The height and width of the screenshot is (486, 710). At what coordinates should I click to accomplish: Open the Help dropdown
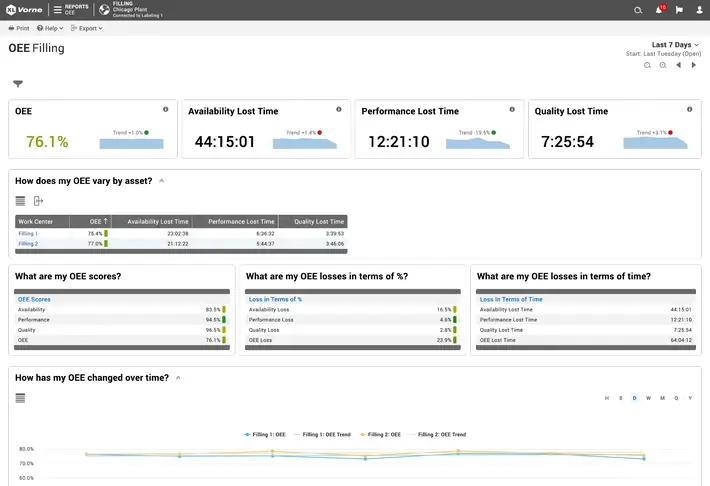(50, 28)
